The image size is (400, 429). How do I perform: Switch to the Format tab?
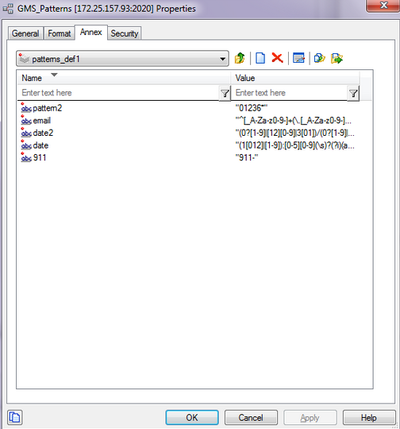coord(59,33)
